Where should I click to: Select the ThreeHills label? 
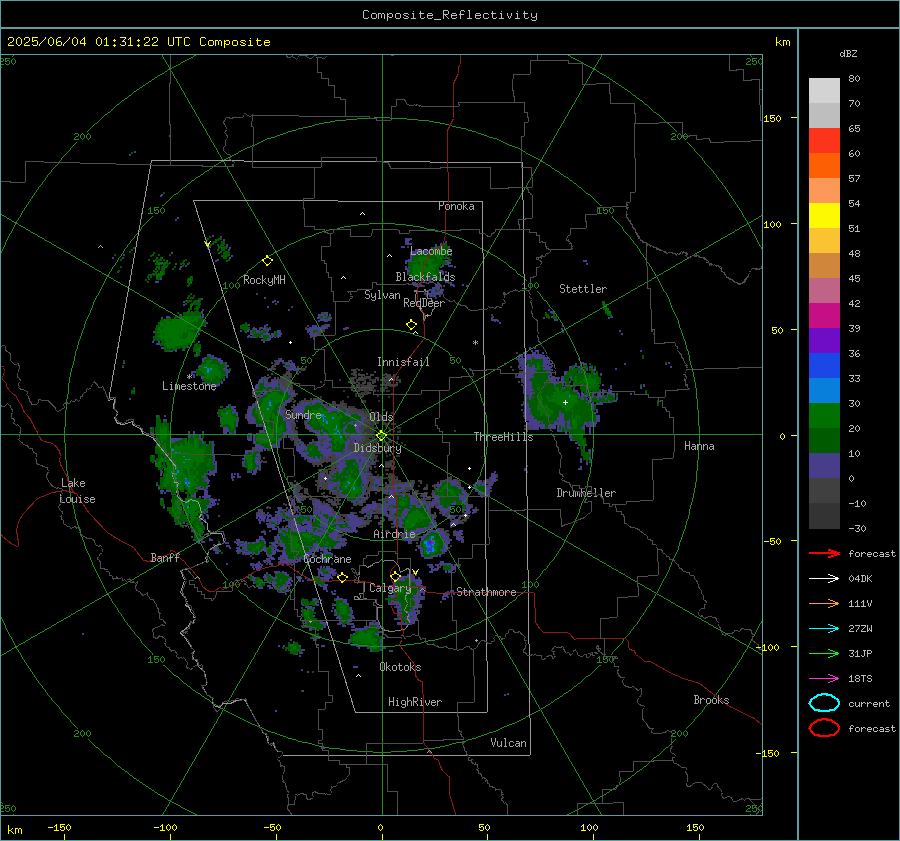(x=503, y=437)
